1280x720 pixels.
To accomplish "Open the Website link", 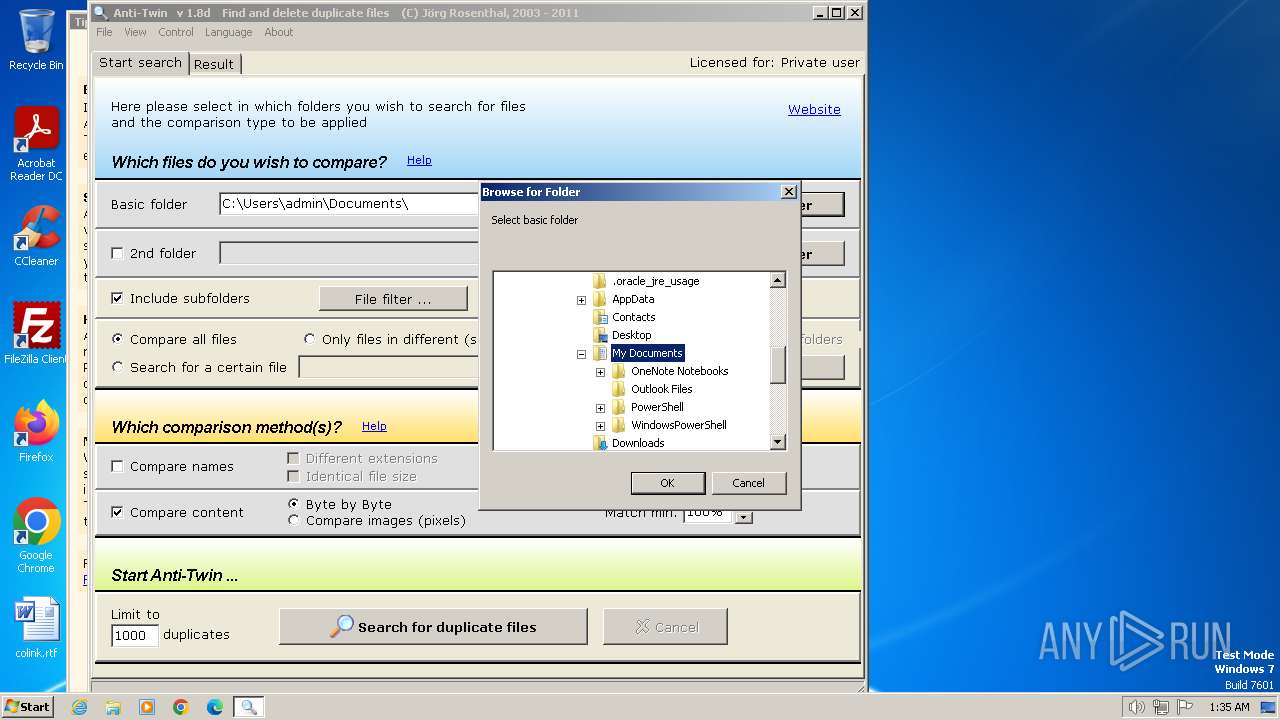I will click(814, 109).
